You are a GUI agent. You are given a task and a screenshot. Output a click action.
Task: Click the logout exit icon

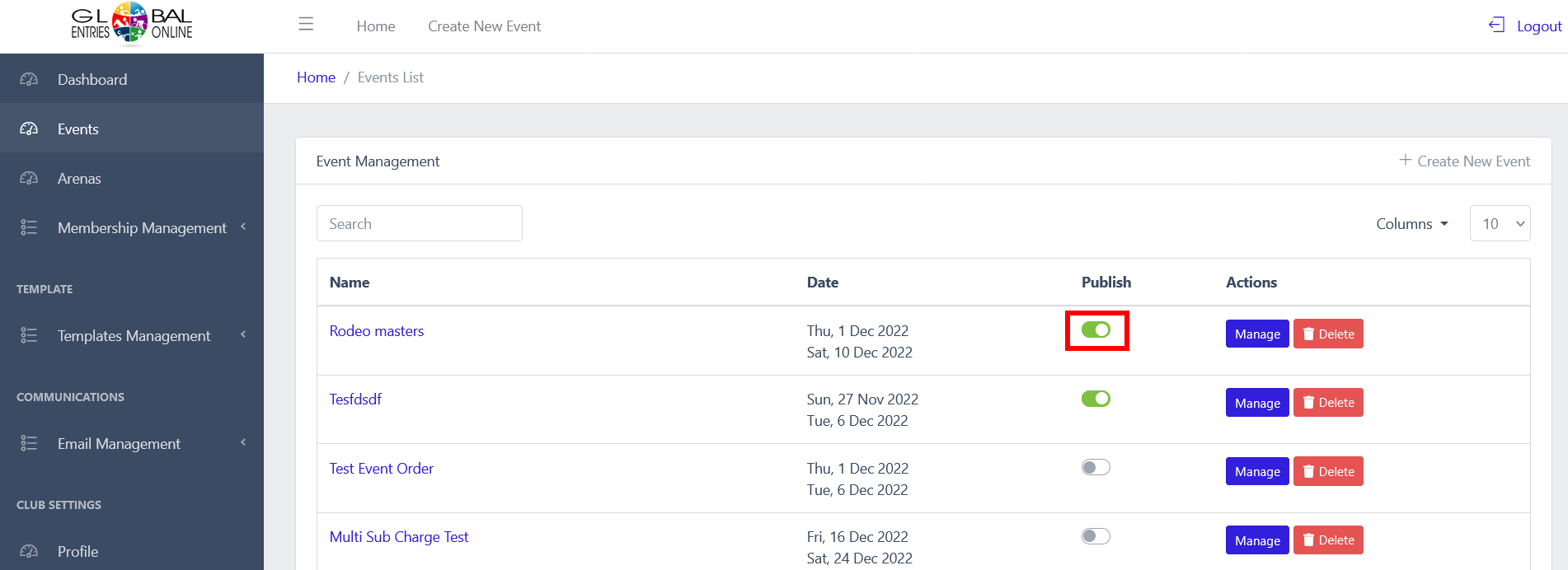click(x=1495, y=25)
